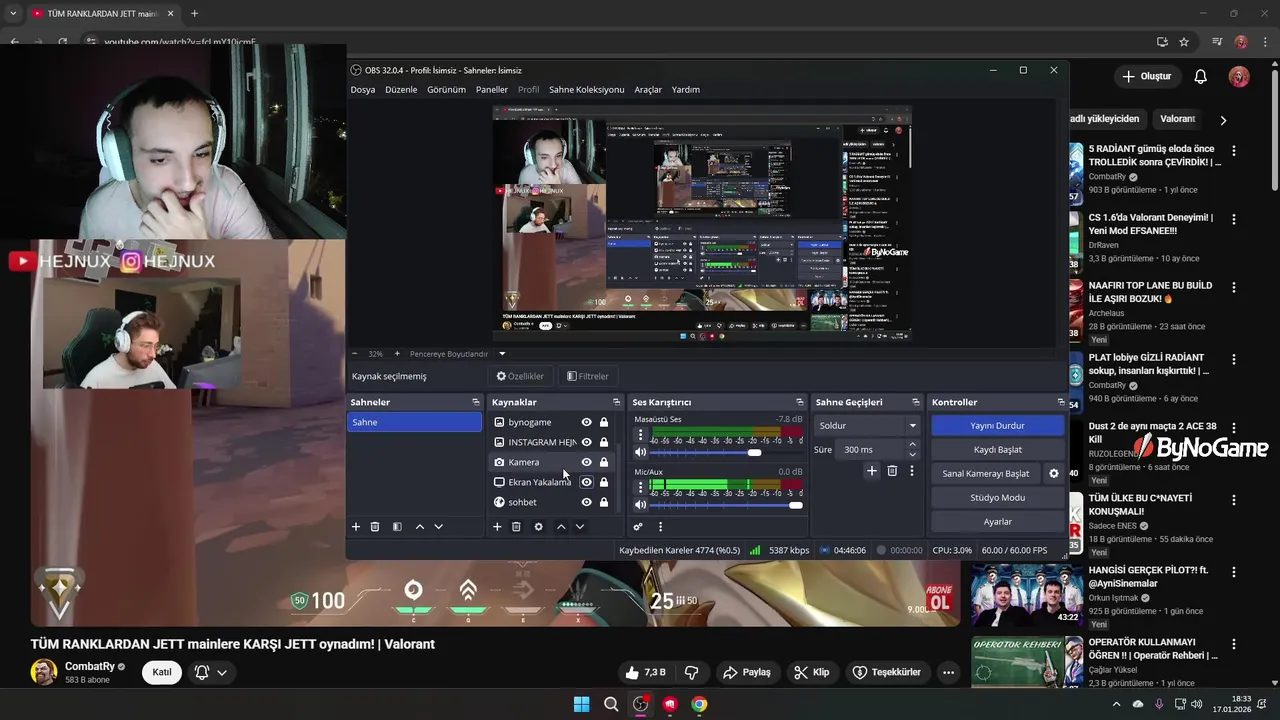Viewport: 1280px width, 720px height.
Task: Move scene down in Sahneler panel
Action: pyautogui.click(x=438, y=527)
